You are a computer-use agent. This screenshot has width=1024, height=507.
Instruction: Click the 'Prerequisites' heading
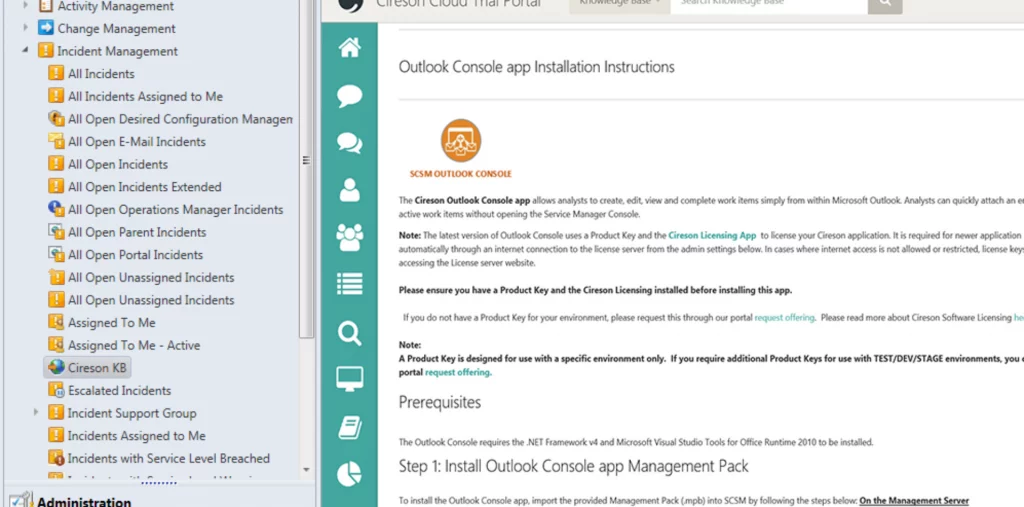pyautogui.click(x=440, y=402)
